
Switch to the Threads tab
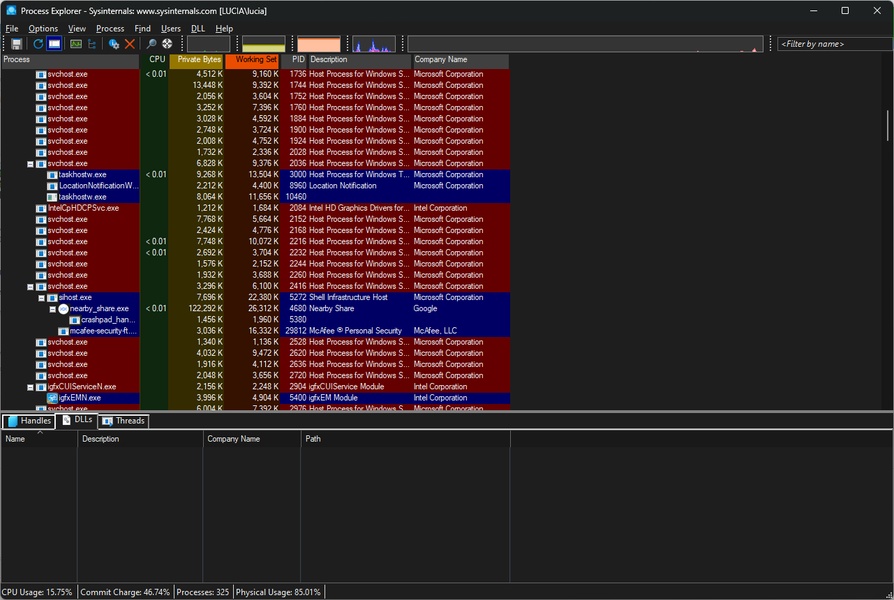(123, 421)
